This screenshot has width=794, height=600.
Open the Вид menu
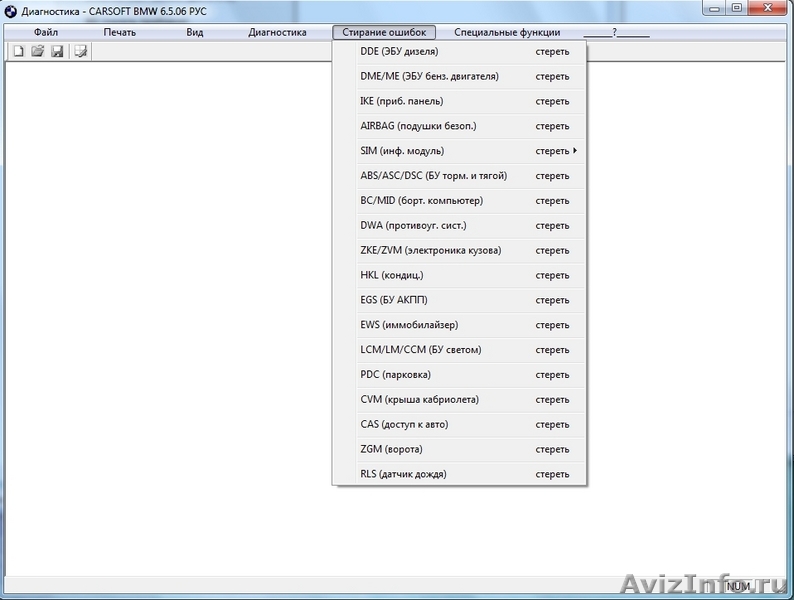(194, 32)
